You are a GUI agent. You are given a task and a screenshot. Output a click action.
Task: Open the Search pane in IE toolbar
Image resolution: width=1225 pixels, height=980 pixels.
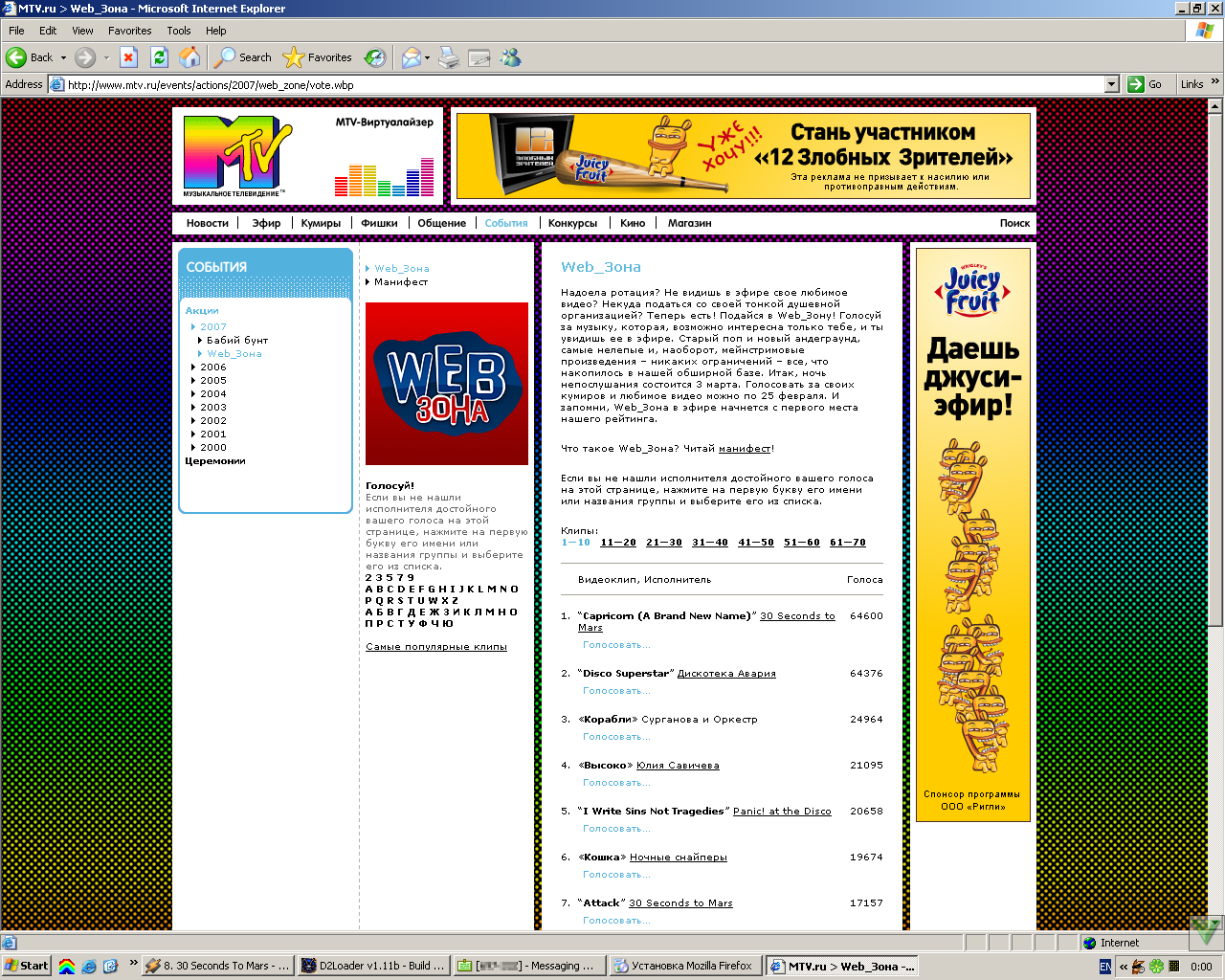click(x=243, y=57)
